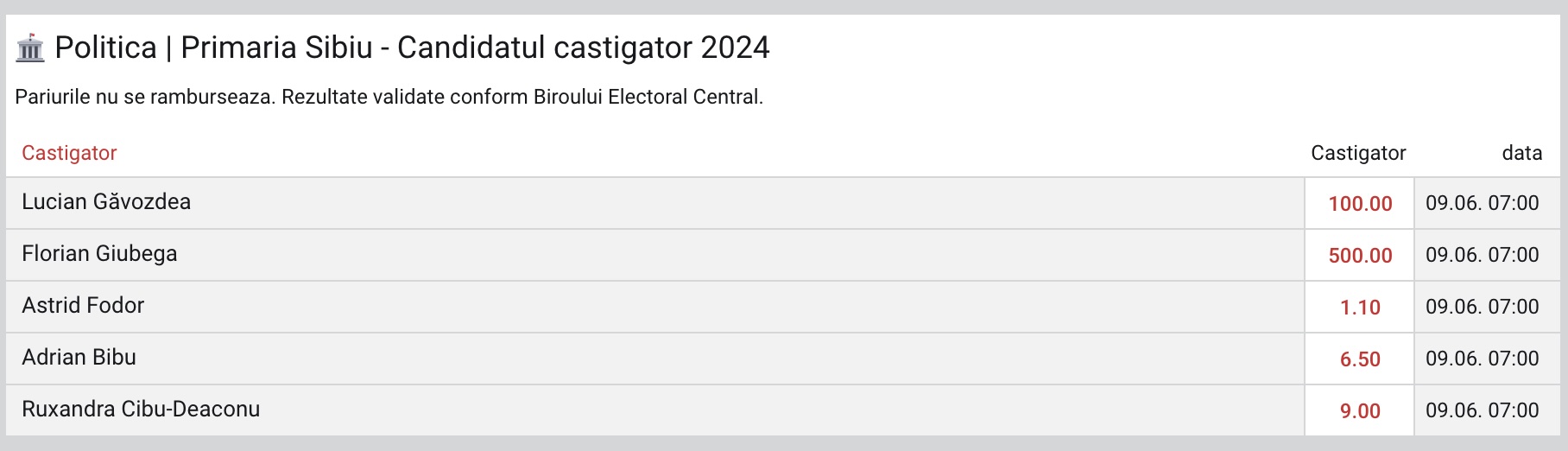Screen dimensions: 1568x451
Task: Bet on Astrid Fodor at 1.10
Action: (1360, 308)
